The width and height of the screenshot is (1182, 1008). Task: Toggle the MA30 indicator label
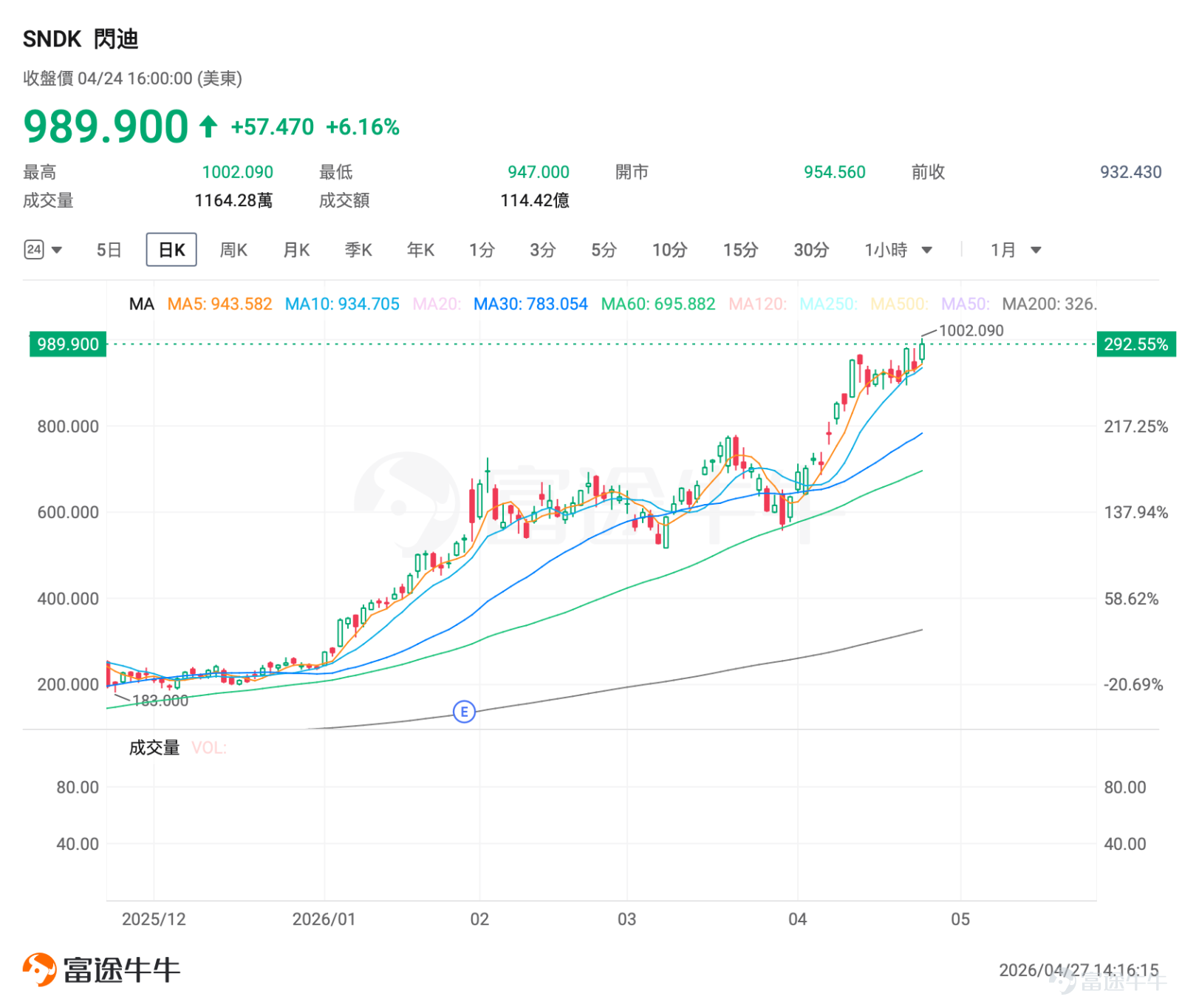530,304
